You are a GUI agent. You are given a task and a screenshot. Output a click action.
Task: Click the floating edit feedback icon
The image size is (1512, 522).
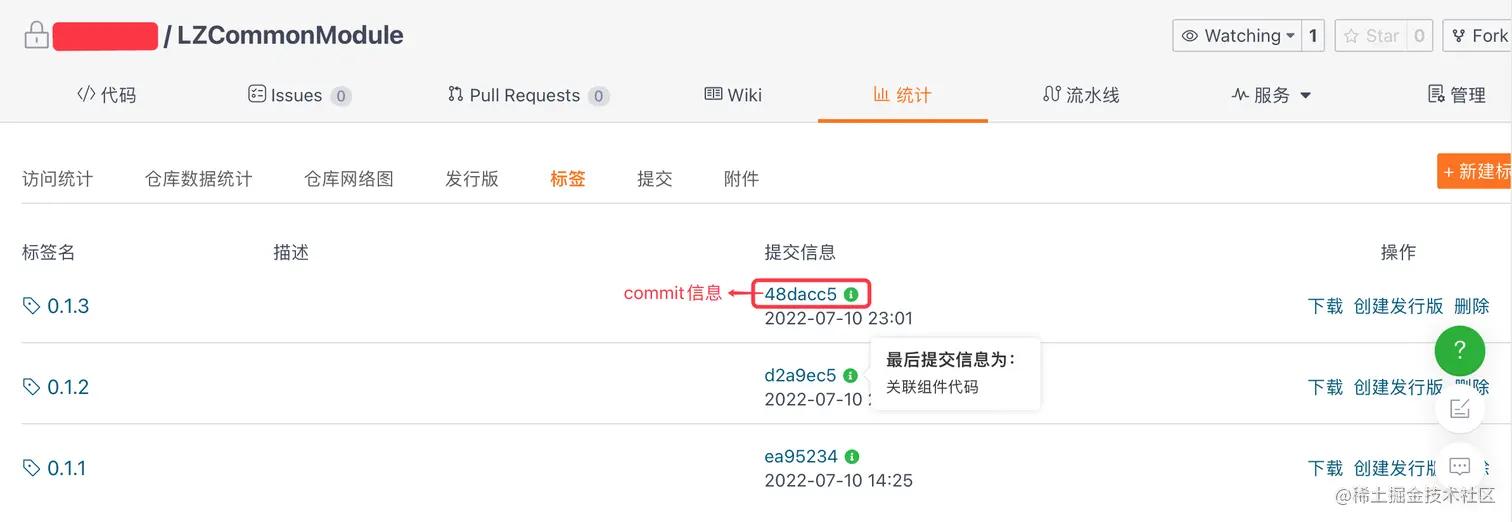[x=1459, y=408]
